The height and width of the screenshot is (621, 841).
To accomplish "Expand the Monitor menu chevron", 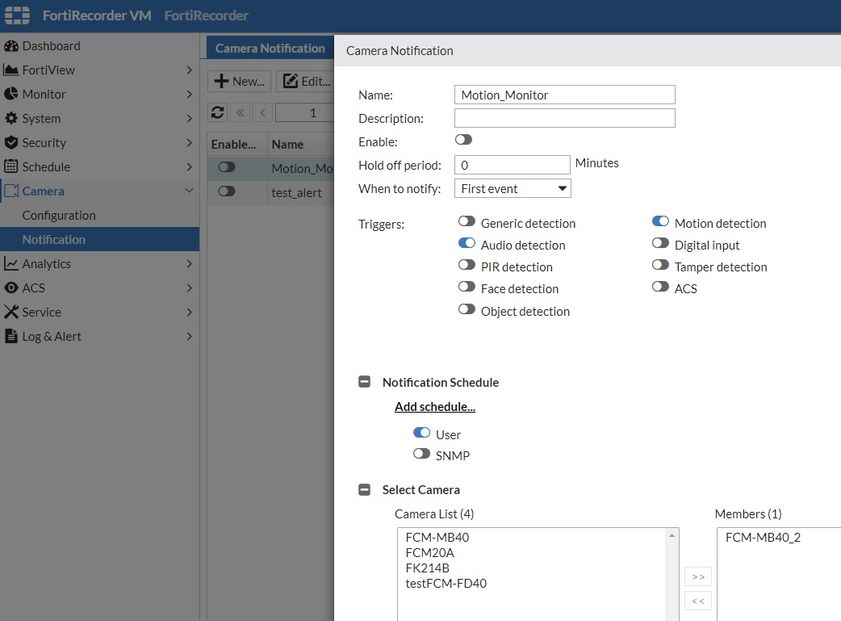I will (x=189, y=94).
